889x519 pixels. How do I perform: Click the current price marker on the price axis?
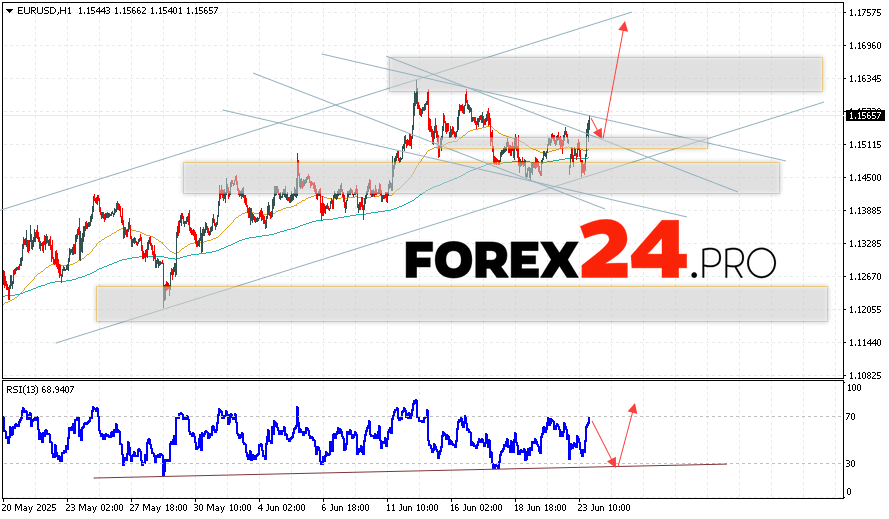(864, 115)
